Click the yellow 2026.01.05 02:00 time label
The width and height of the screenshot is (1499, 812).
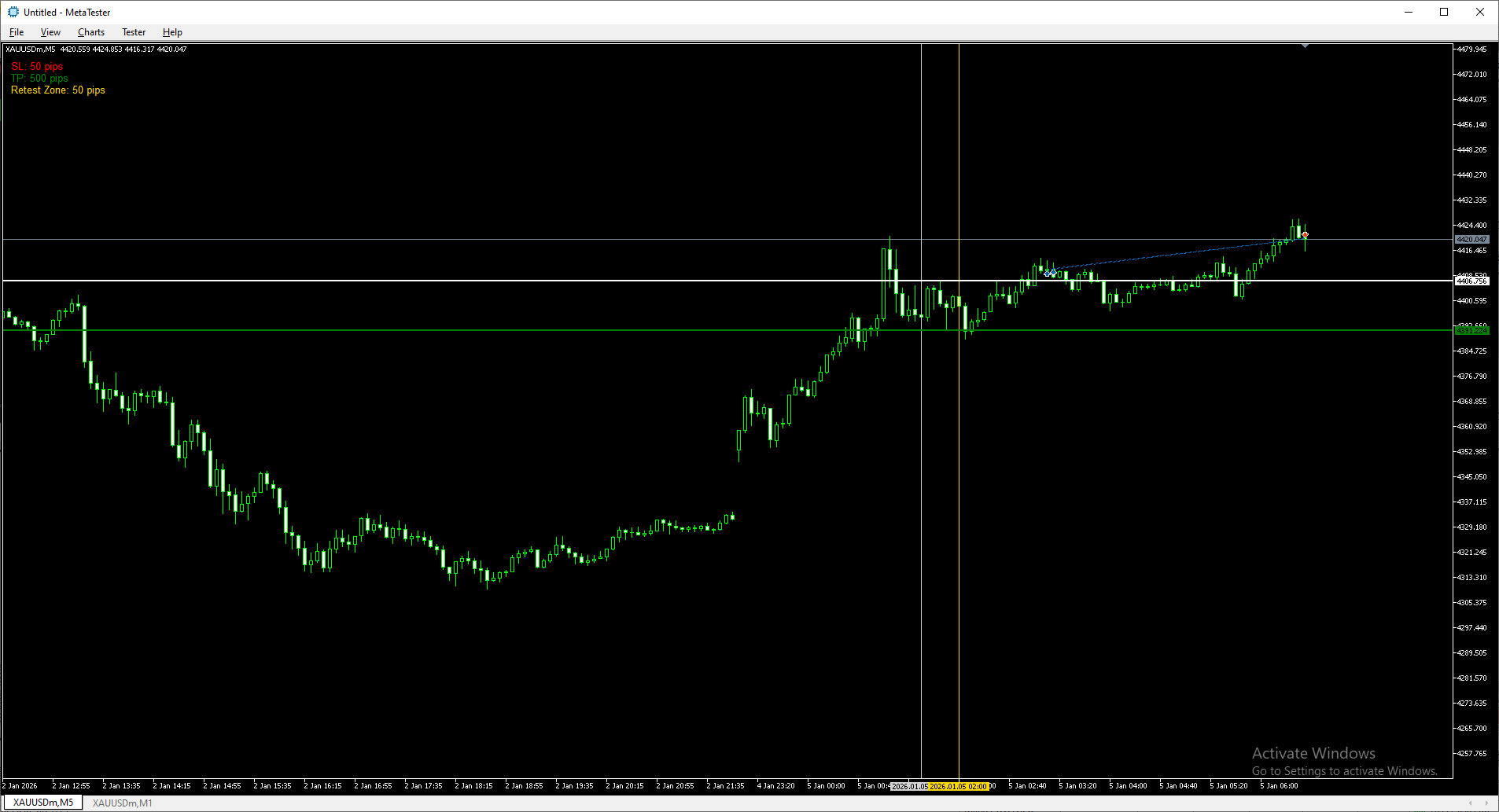[959, 786]
